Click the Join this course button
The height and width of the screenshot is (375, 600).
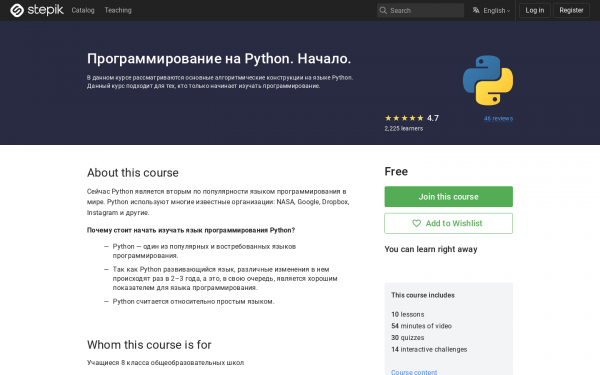448,197
